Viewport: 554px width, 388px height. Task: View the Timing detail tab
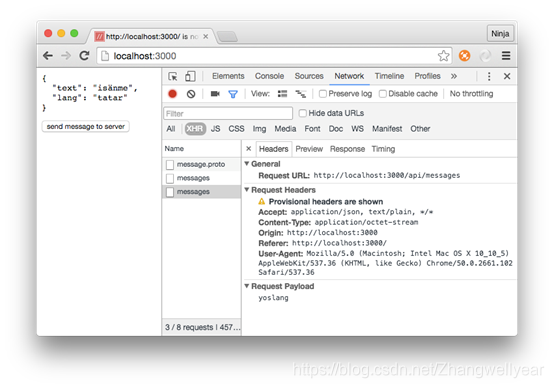coord(383,149)
